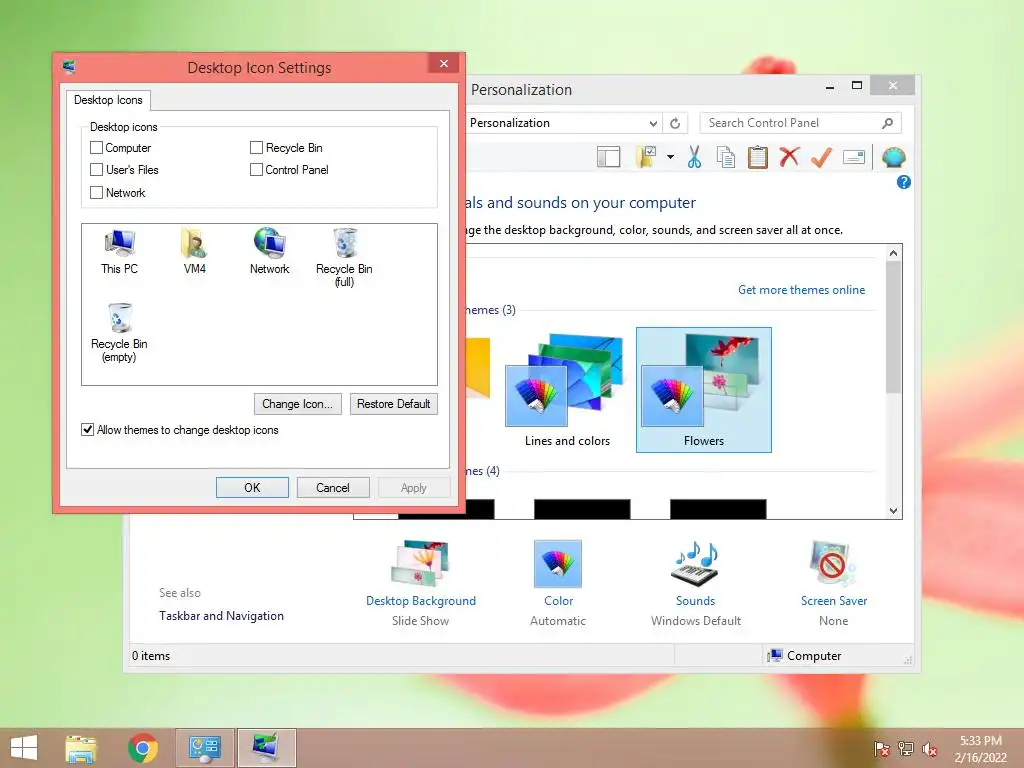Open the Color settings icon
Viewport: 1024px width, 768px height.
[x=558, y=564]
